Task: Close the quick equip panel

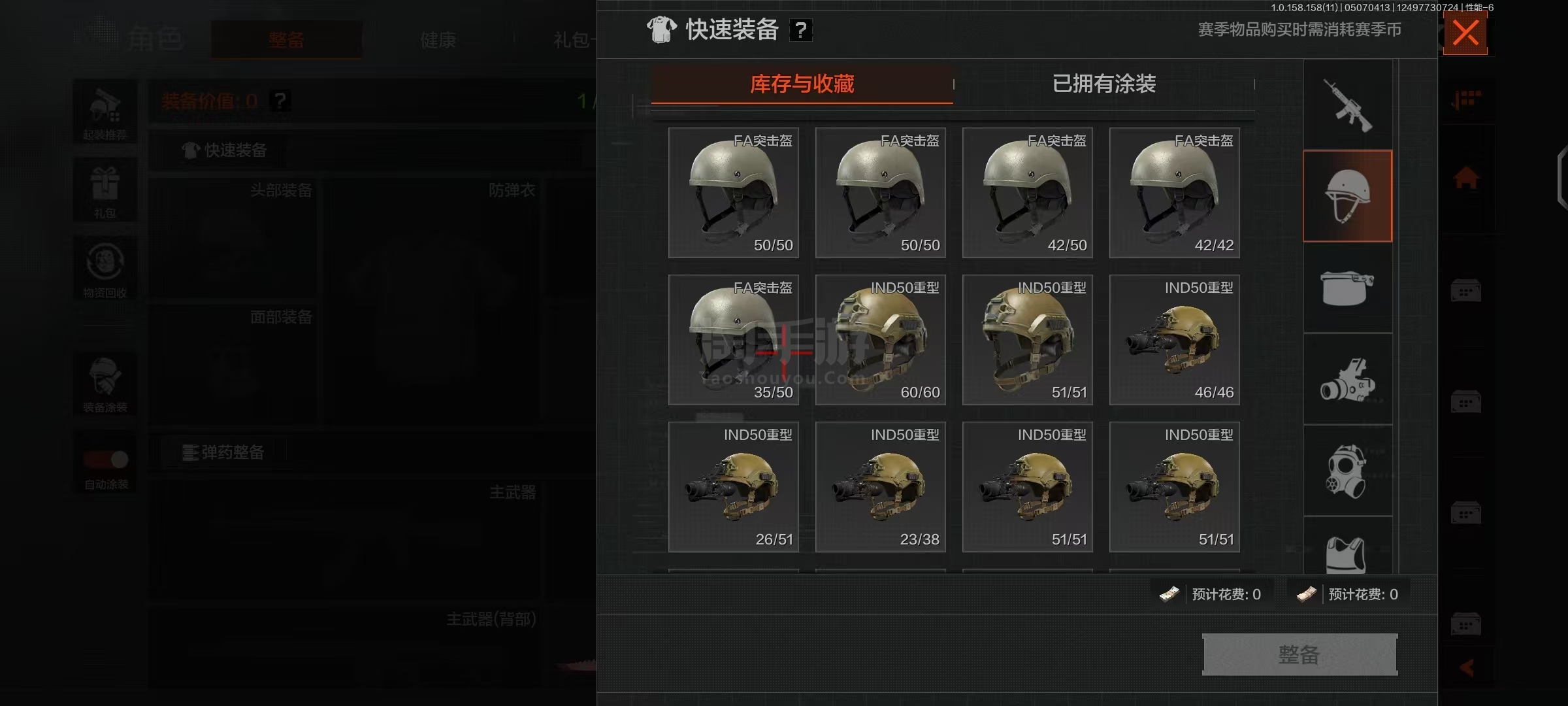Action: pyautogui.click(x=1465, y=33)
